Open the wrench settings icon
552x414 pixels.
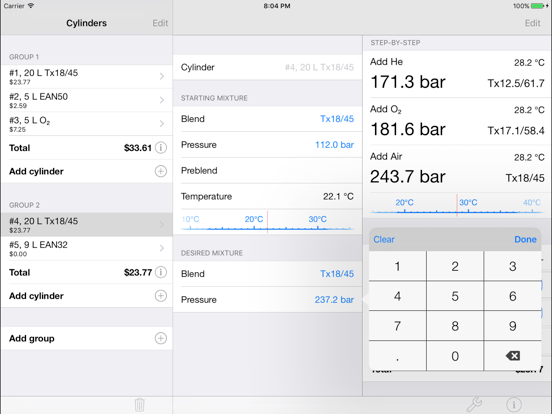pos(474,404)
